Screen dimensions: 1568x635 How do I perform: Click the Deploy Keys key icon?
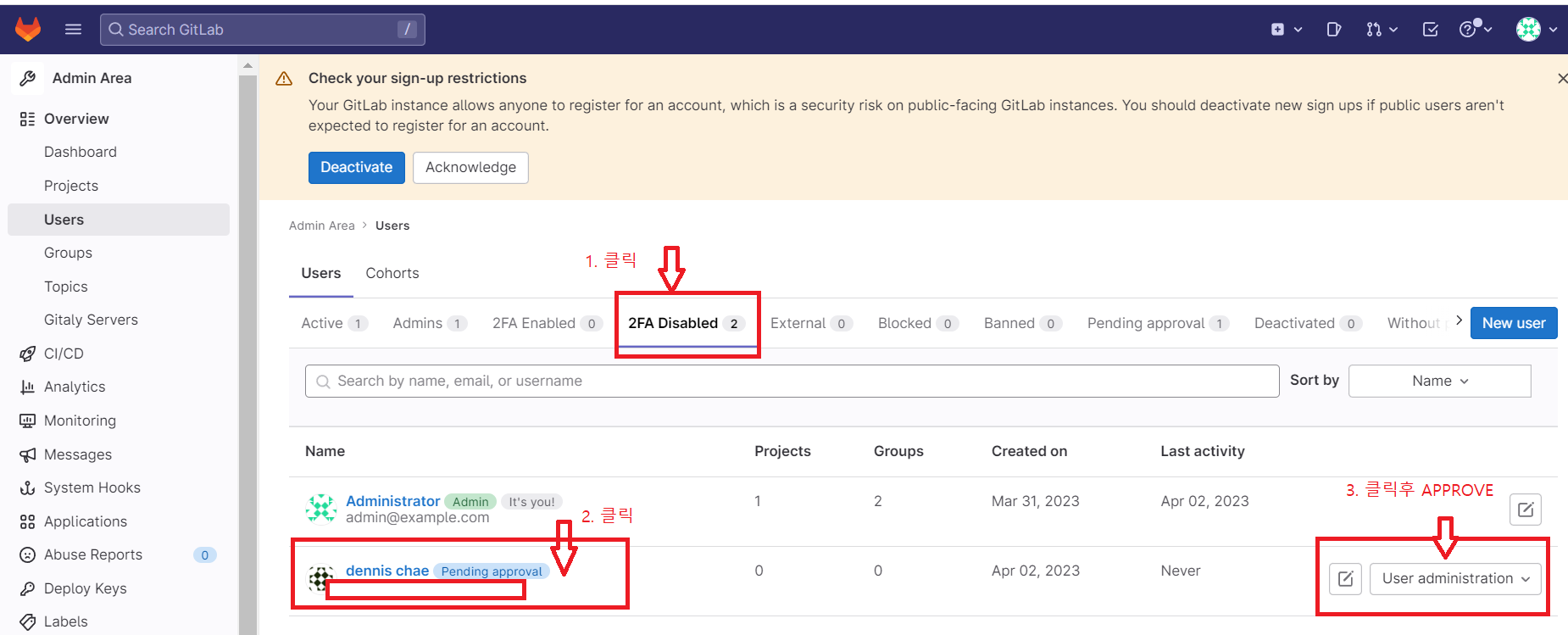[x=27, y=588]
